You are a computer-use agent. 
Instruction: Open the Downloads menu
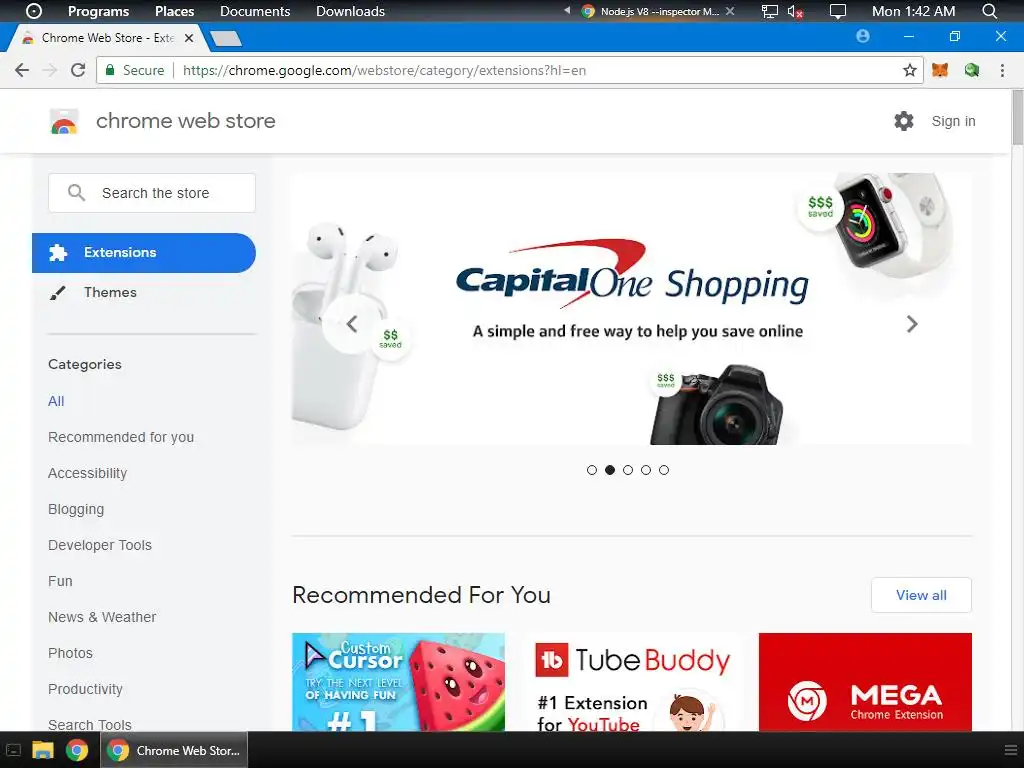(350, 11)
